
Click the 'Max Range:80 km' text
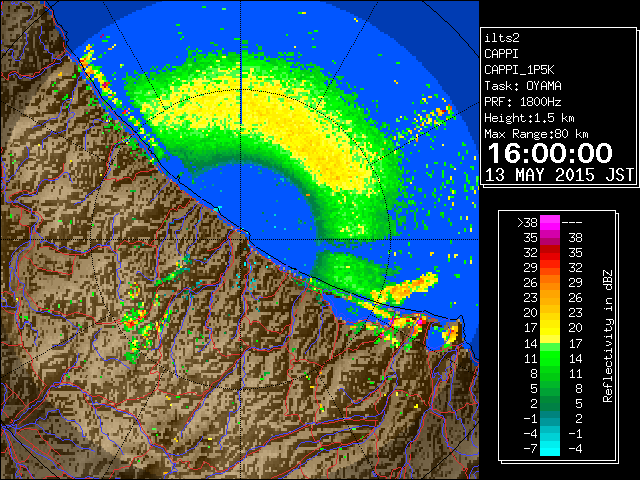click(x=536, y=134)
